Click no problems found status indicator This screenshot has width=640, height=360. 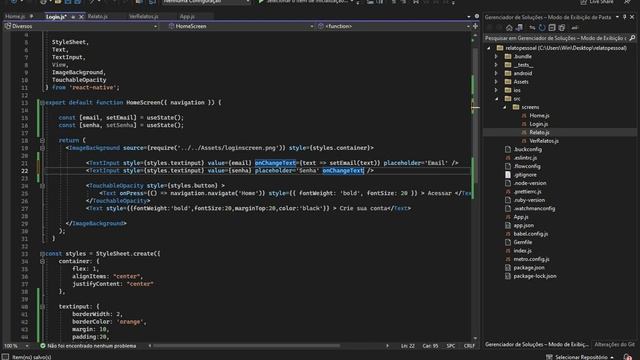[x=88, y=346]
